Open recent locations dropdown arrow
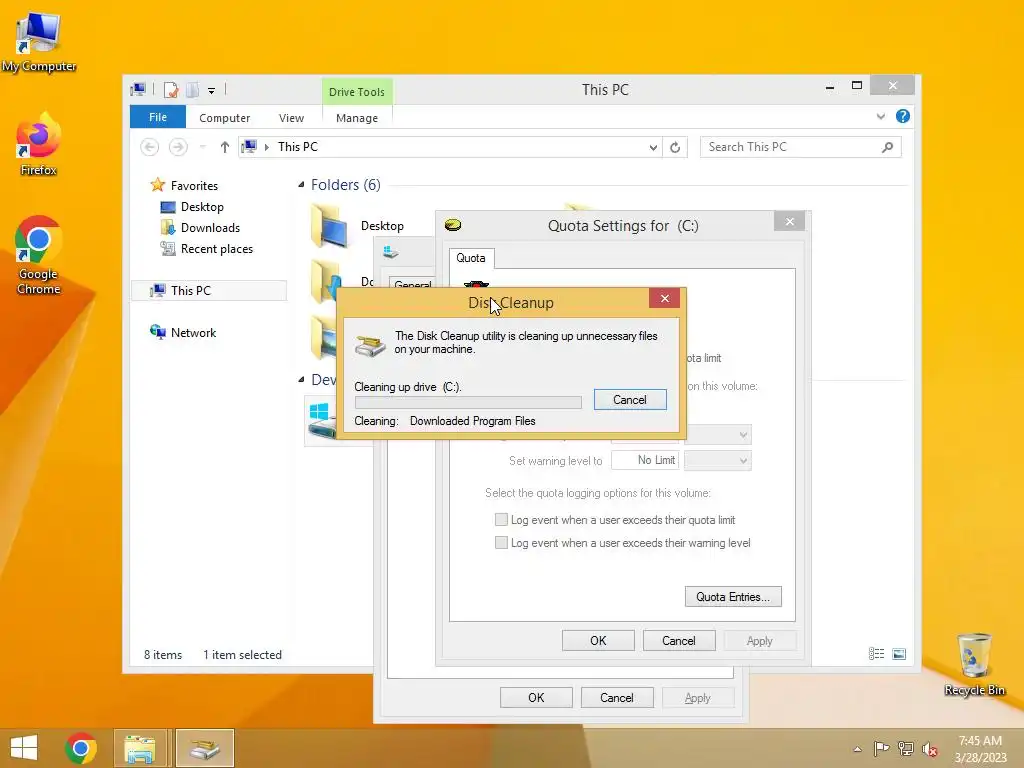1024x768 pixels. click(x=203, y=147)
